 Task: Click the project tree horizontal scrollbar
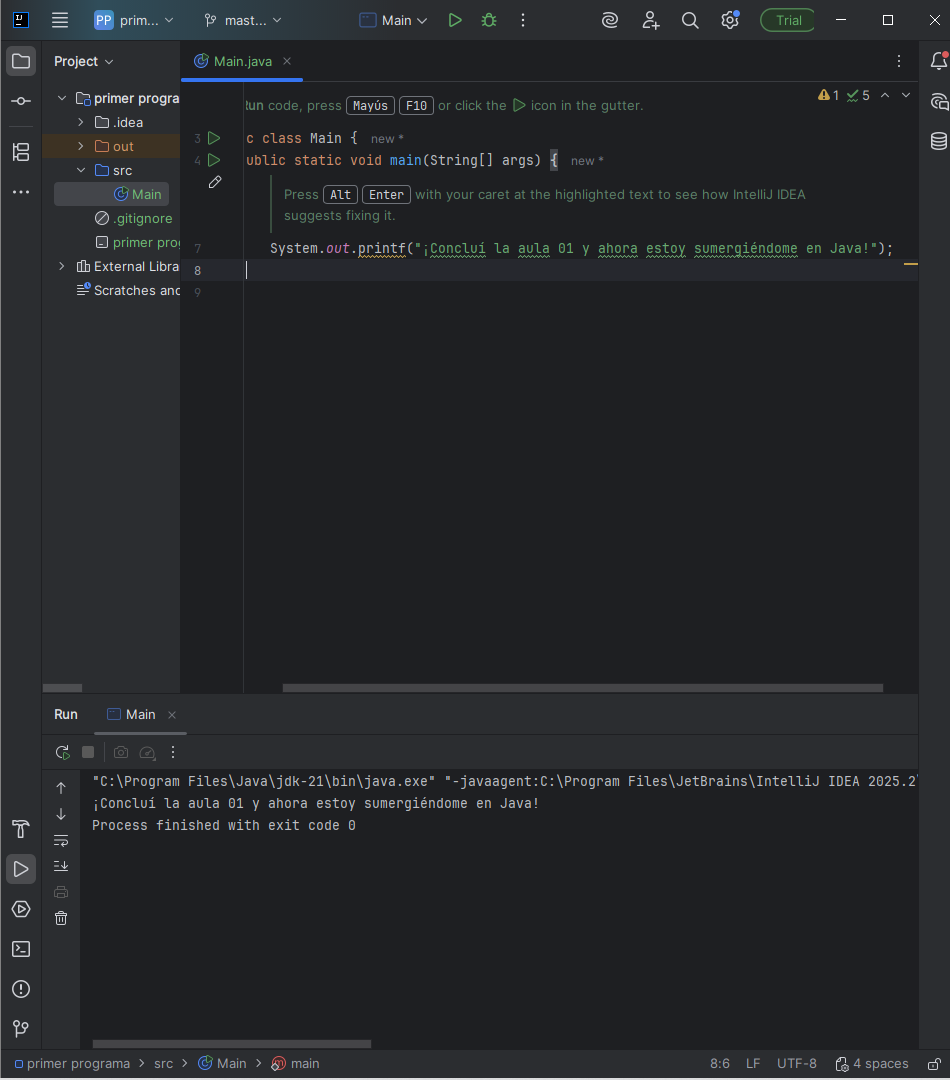[x=62, y=688]
